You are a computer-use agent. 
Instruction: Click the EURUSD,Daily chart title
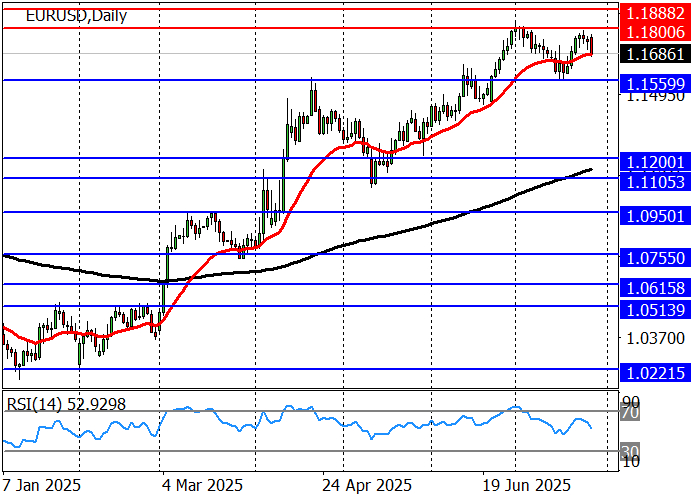[x=76, y=16]
